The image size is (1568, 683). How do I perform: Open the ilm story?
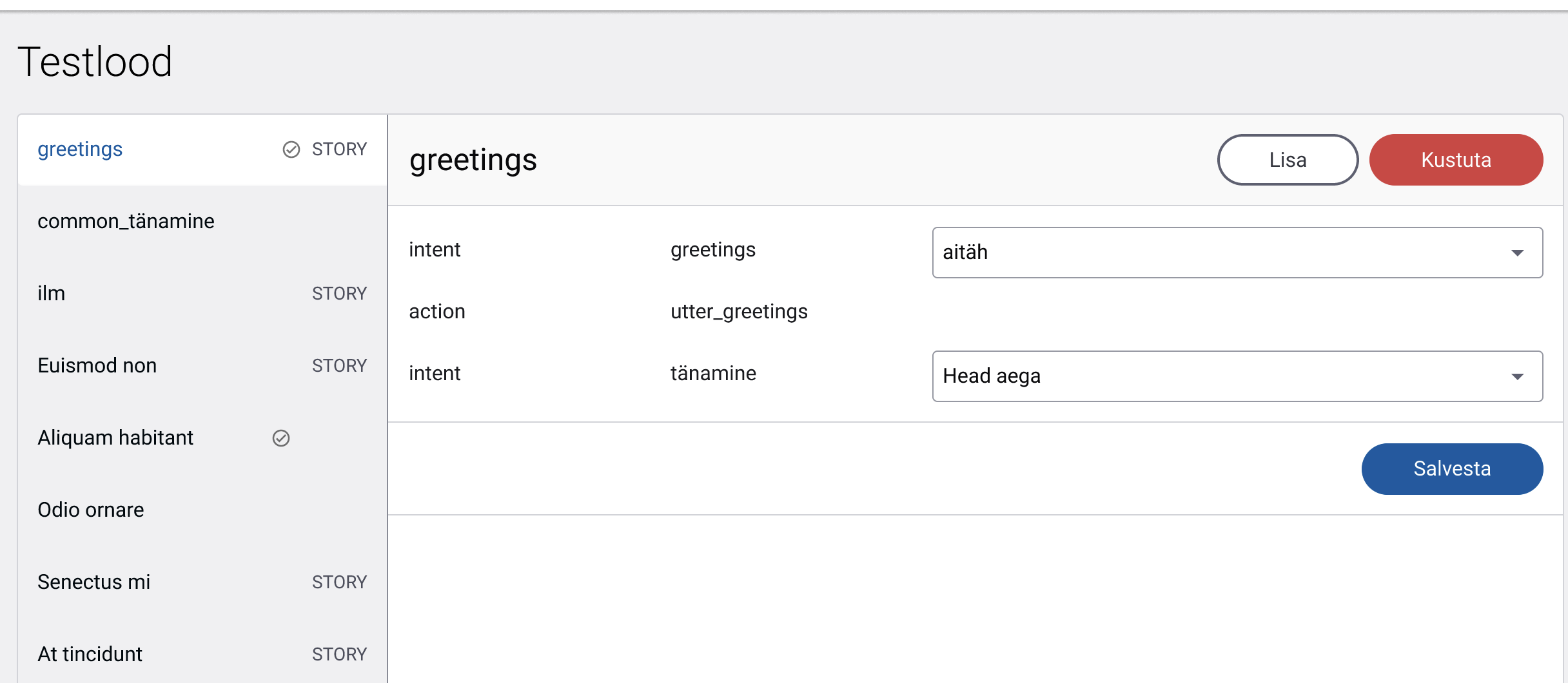point(52,293)
